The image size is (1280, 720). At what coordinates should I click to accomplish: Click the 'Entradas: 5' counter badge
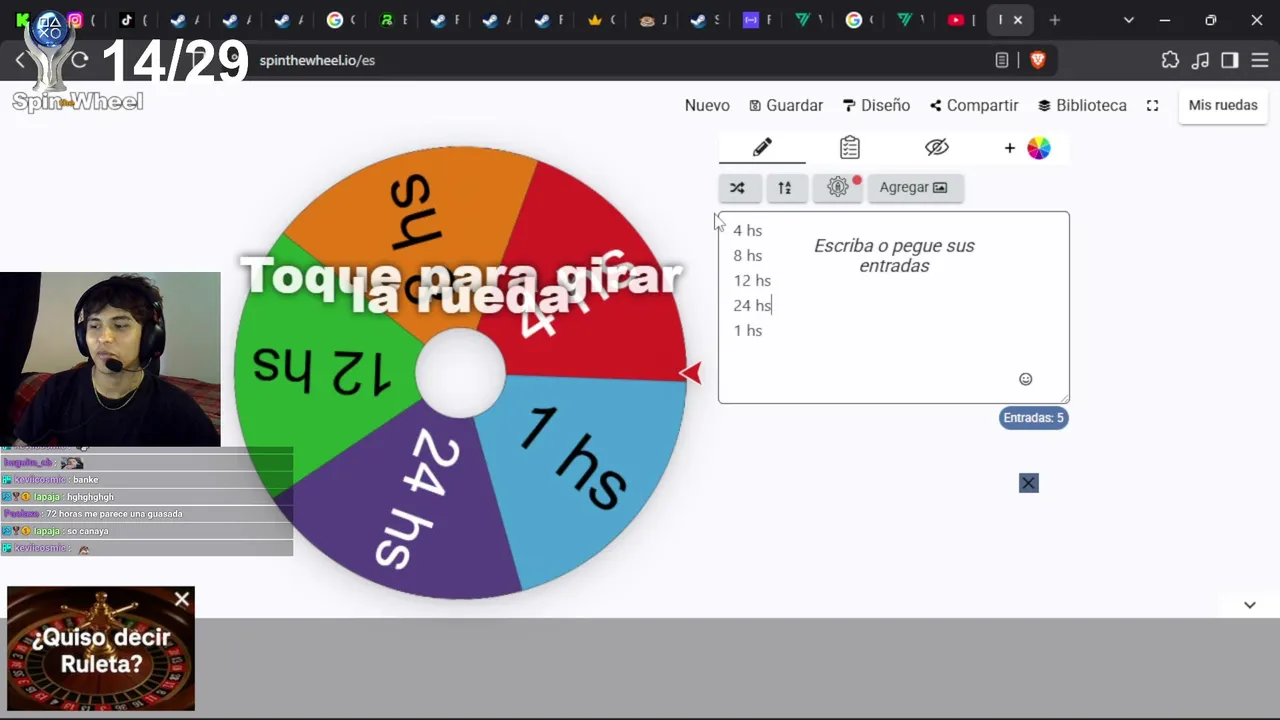click(1034, 418)
